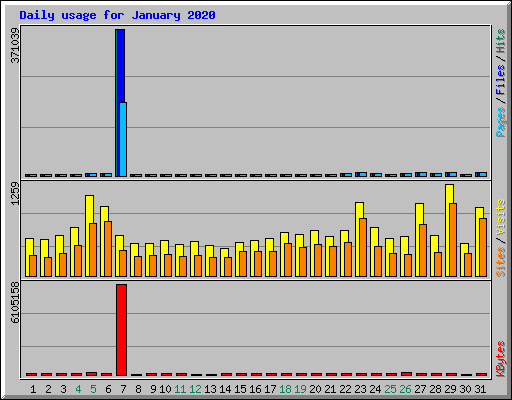Click day label 28 on the x-axis
512x400 pixels.
click(435, 389)
